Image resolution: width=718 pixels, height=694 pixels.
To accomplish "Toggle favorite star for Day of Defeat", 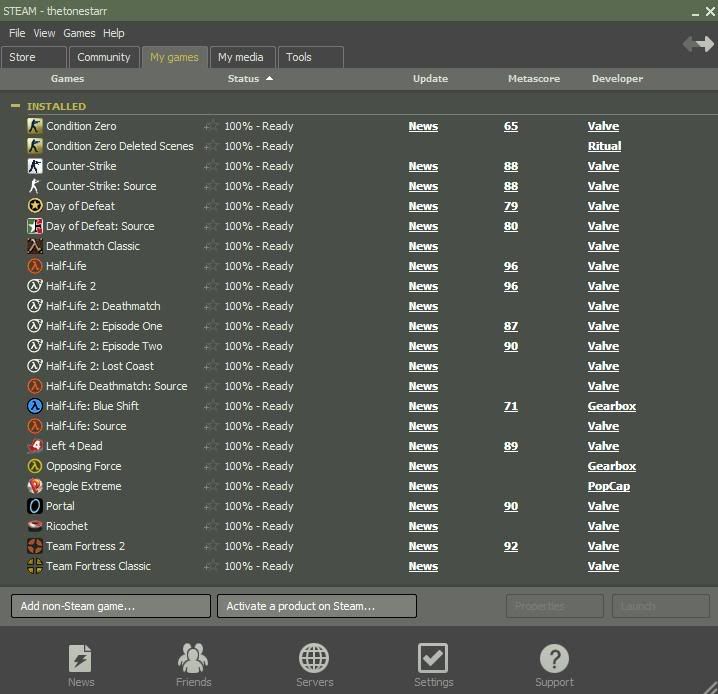I will pos(212,206).
